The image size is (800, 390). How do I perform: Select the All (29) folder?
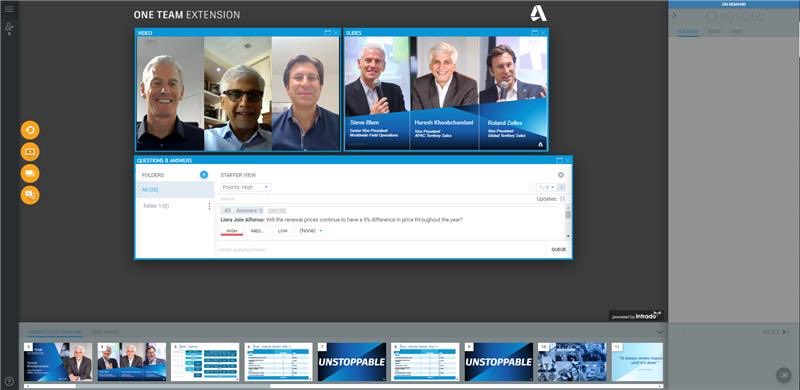174,190
